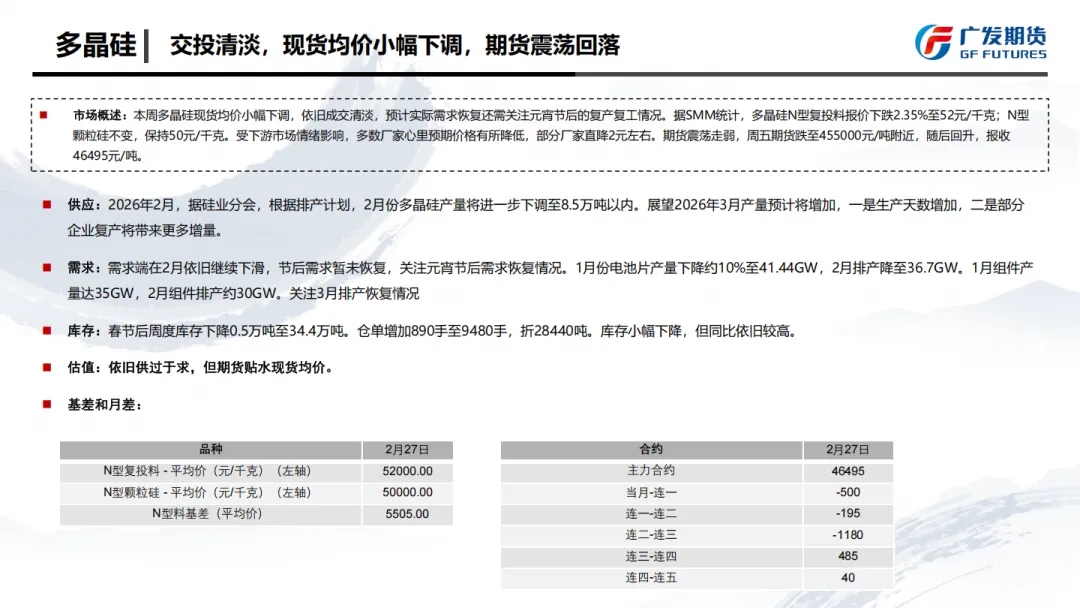Click the 供应 bullet heading
This screenshot has height=608, width=1080.
[x=84, y=205]
